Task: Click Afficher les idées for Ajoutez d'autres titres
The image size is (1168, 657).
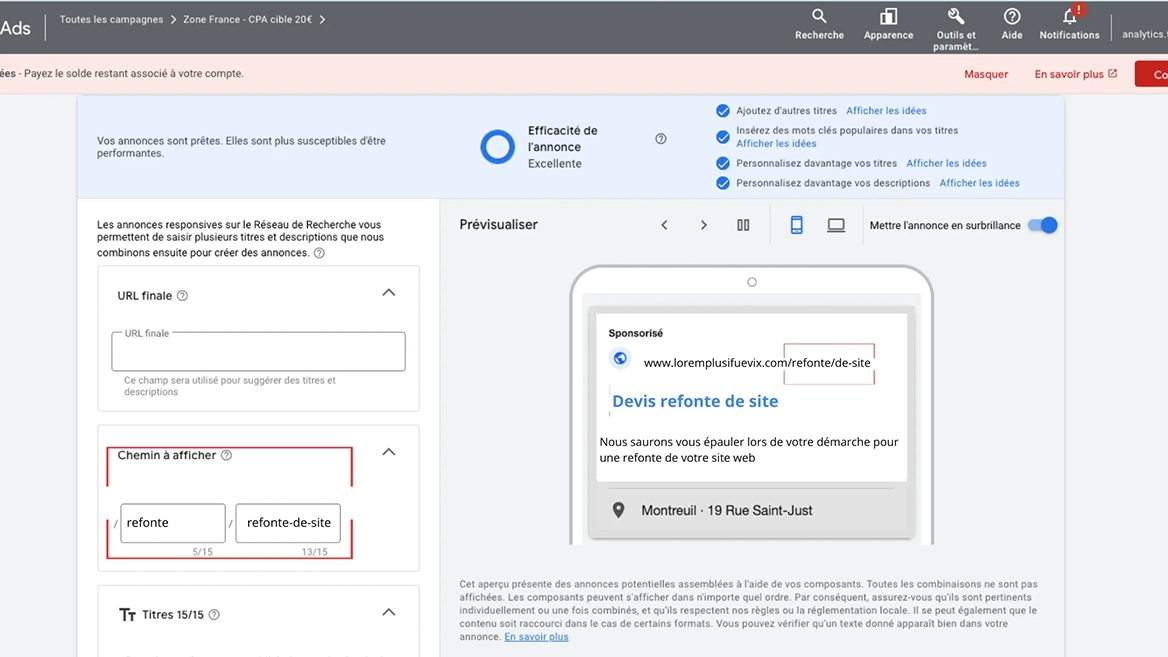Action: coord(886,110)
